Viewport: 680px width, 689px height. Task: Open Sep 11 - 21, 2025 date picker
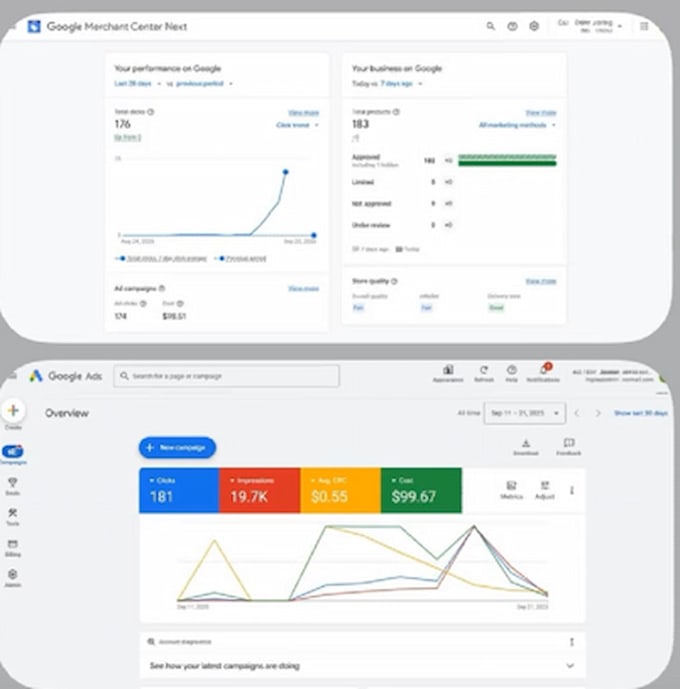click(524, 413)
